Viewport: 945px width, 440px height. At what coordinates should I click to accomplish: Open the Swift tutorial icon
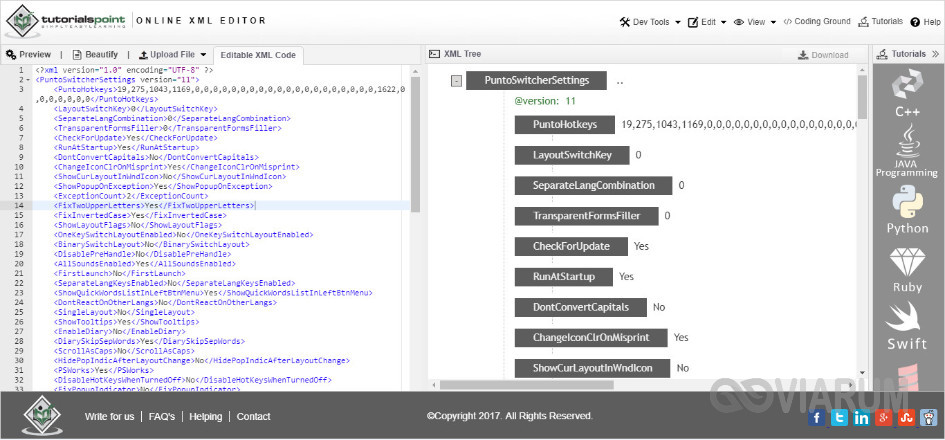click(x=907, y=326)
